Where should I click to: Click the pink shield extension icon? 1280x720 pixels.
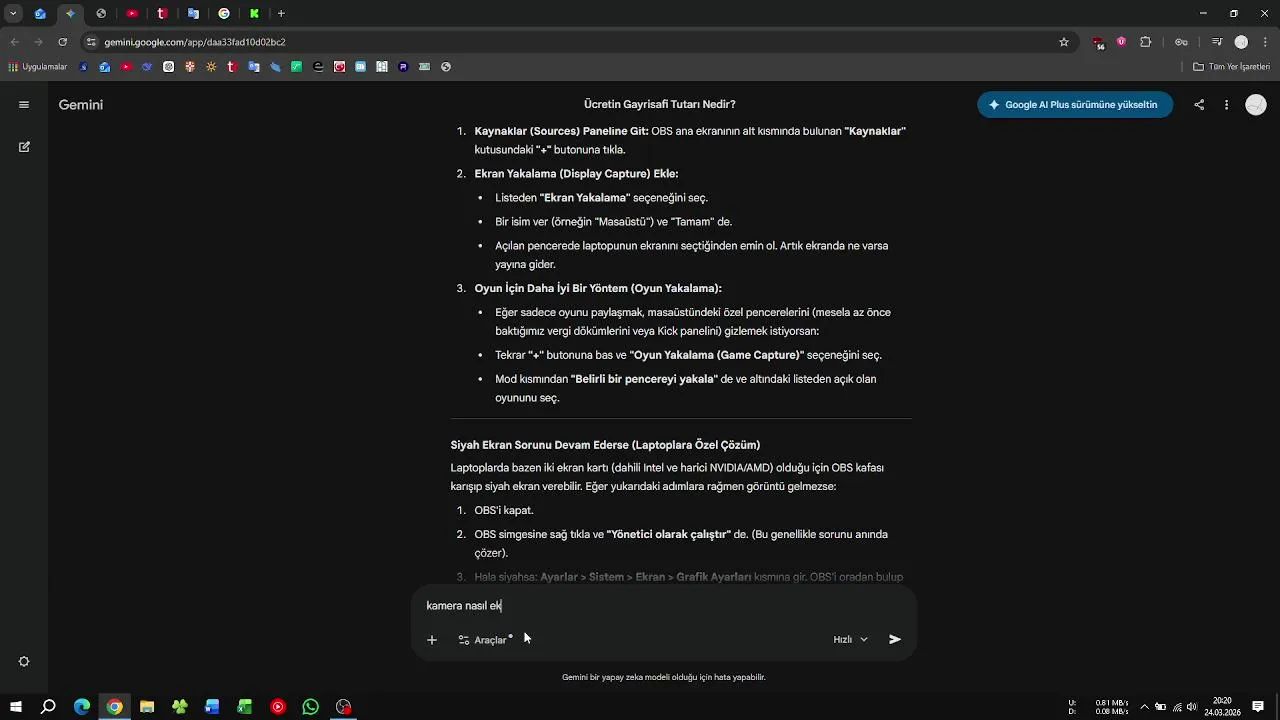point(1121,42)
